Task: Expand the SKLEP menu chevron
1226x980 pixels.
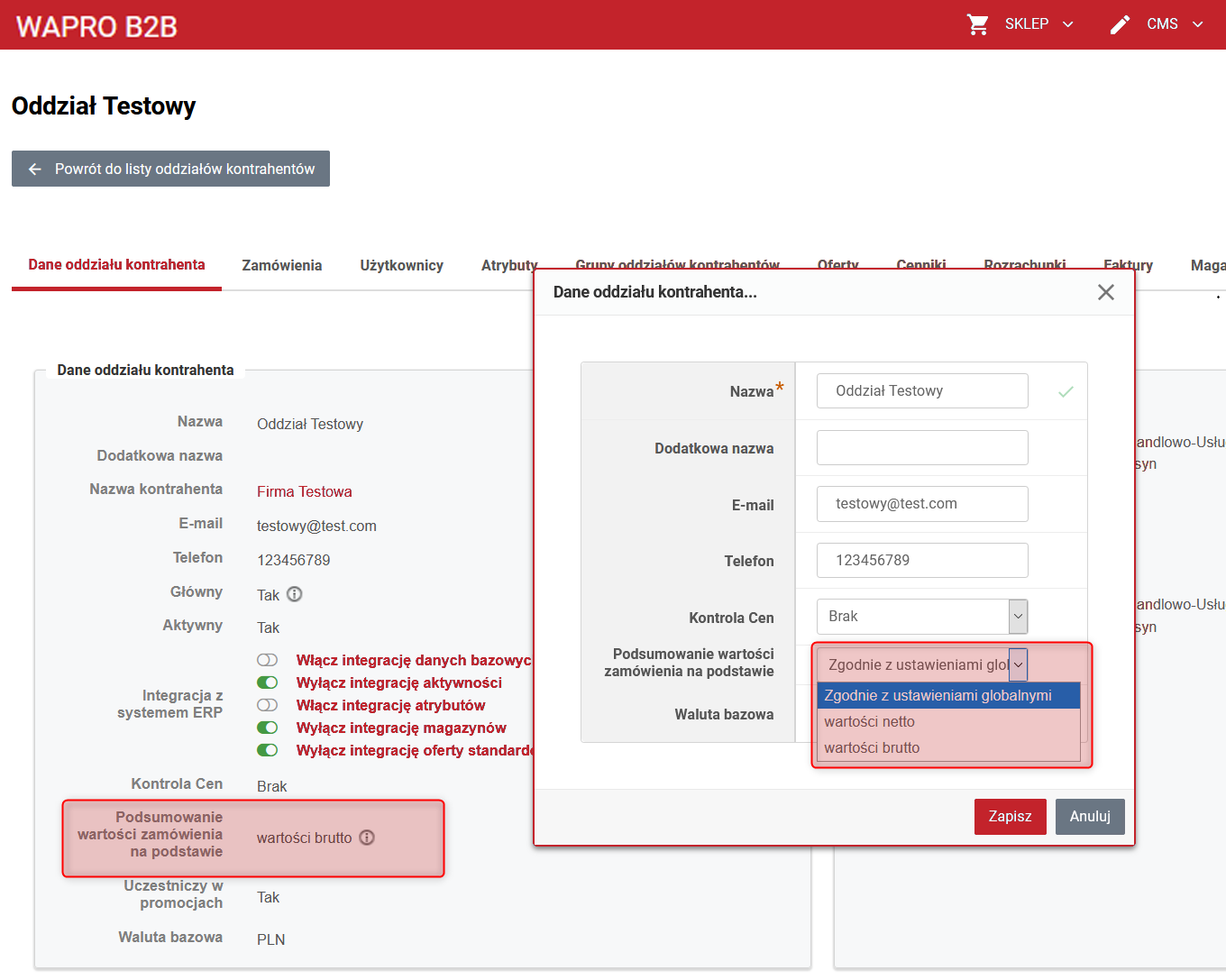Action: point(1068,24)
